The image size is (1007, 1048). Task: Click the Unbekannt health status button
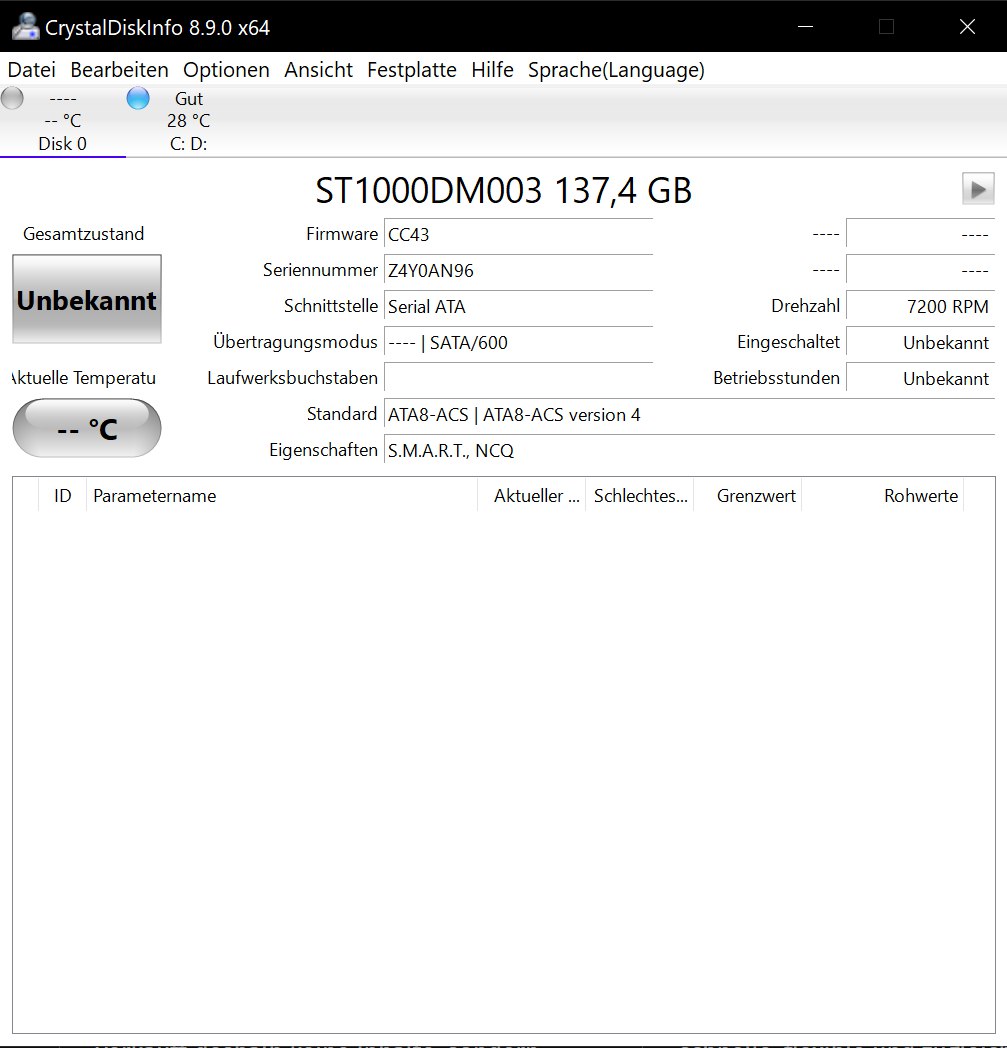pos(87,299)
